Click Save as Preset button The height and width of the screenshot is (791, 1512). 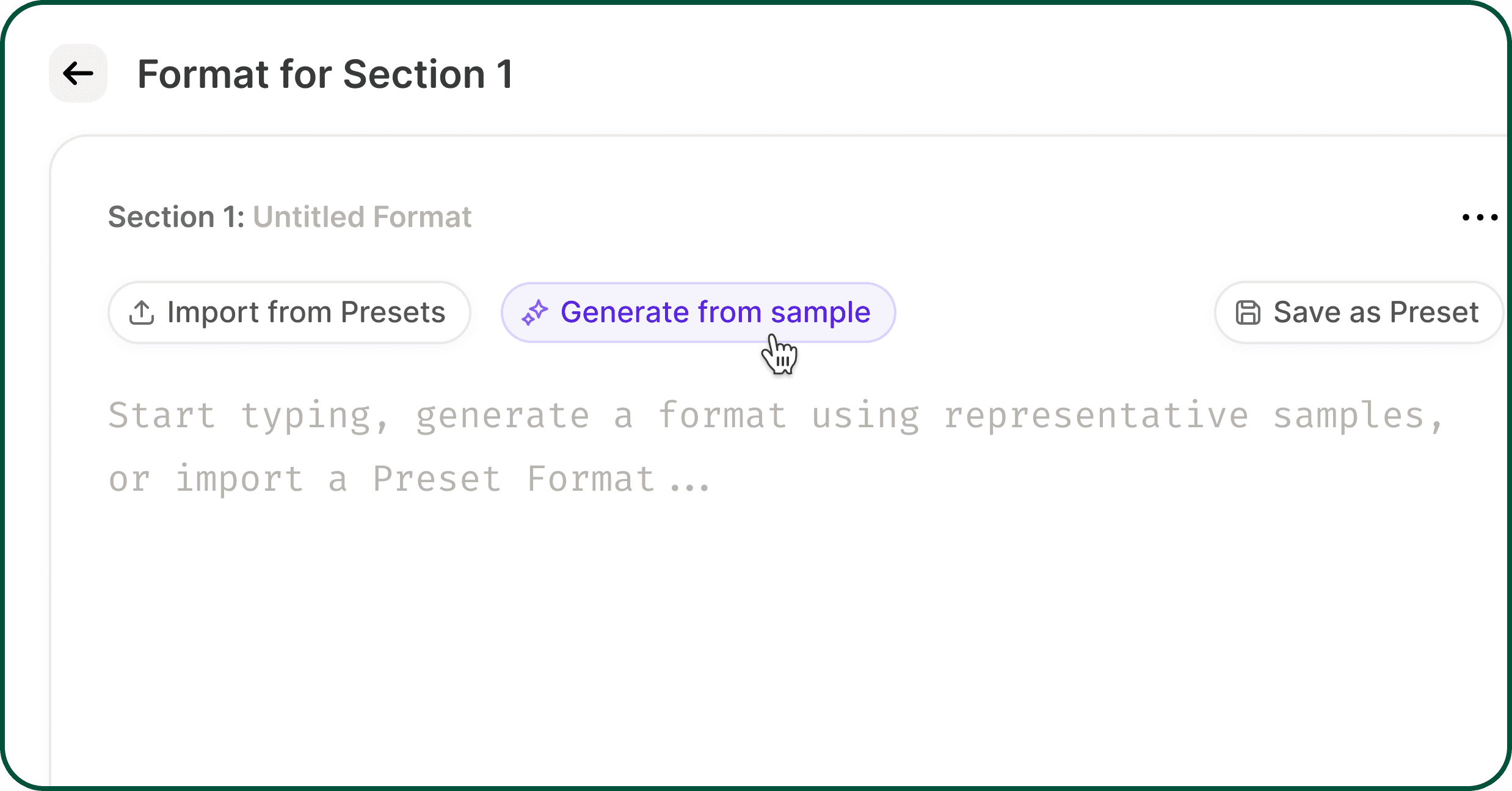pyautogui.click(x=1359, y=312)
